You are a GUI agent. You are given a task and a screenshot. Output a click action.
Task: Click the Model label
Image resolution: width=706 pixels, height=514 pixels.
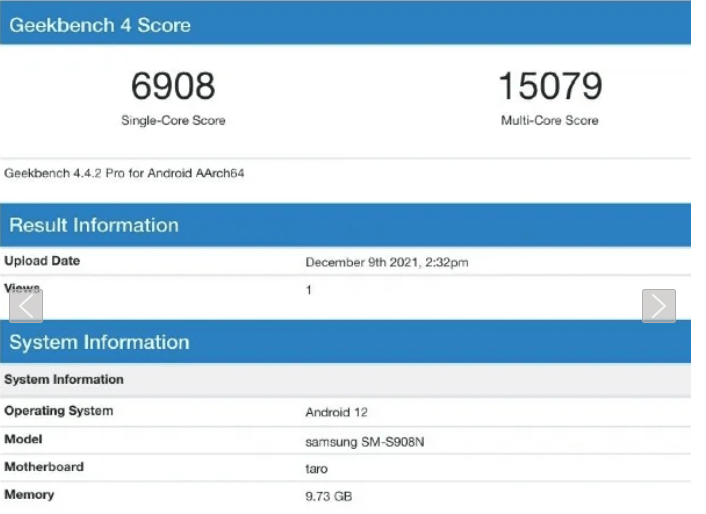tap(23, 439)
